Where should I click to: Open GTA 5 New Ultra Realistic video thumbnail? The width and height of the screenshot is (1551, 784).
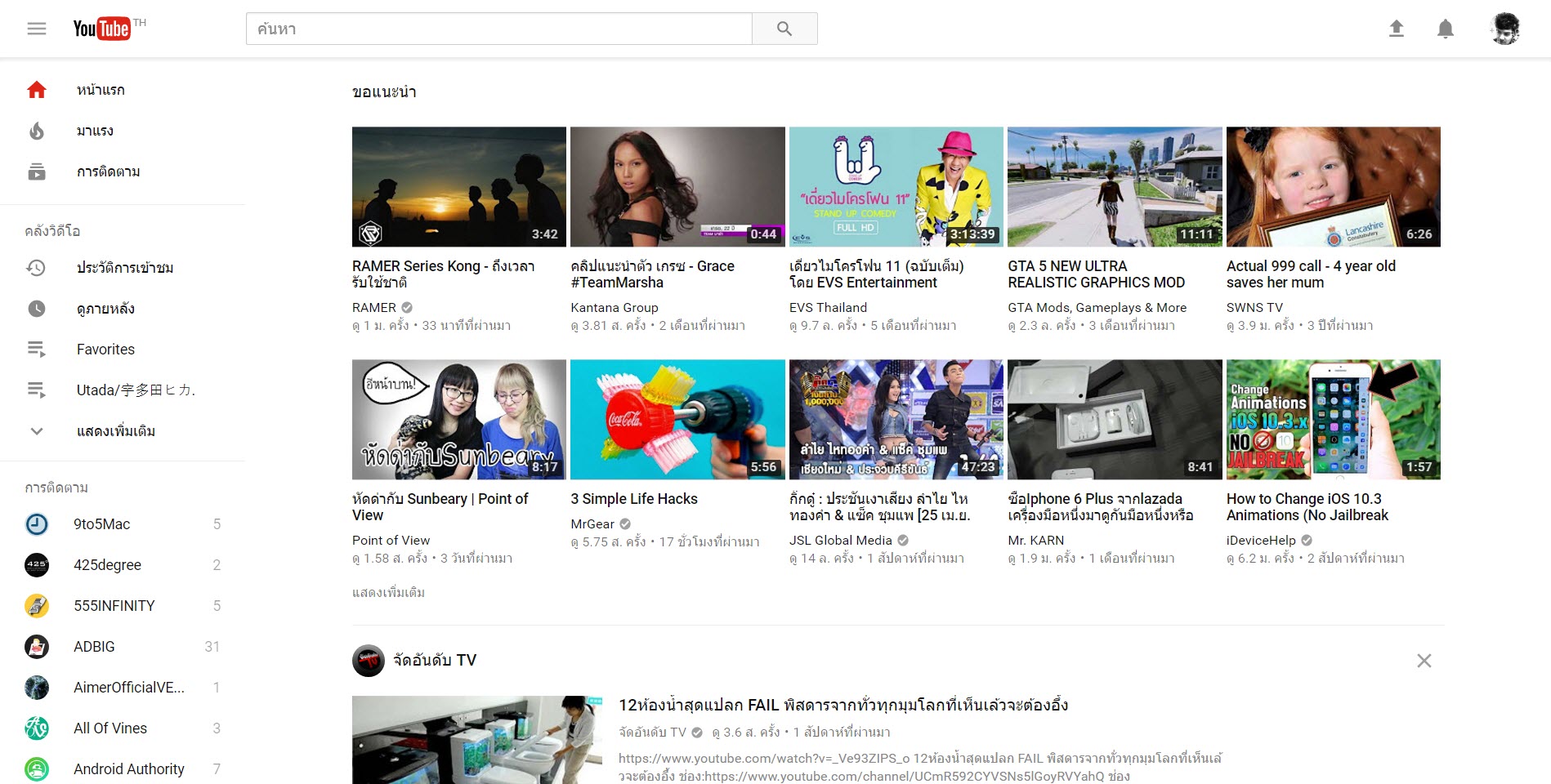point(1115,186)
